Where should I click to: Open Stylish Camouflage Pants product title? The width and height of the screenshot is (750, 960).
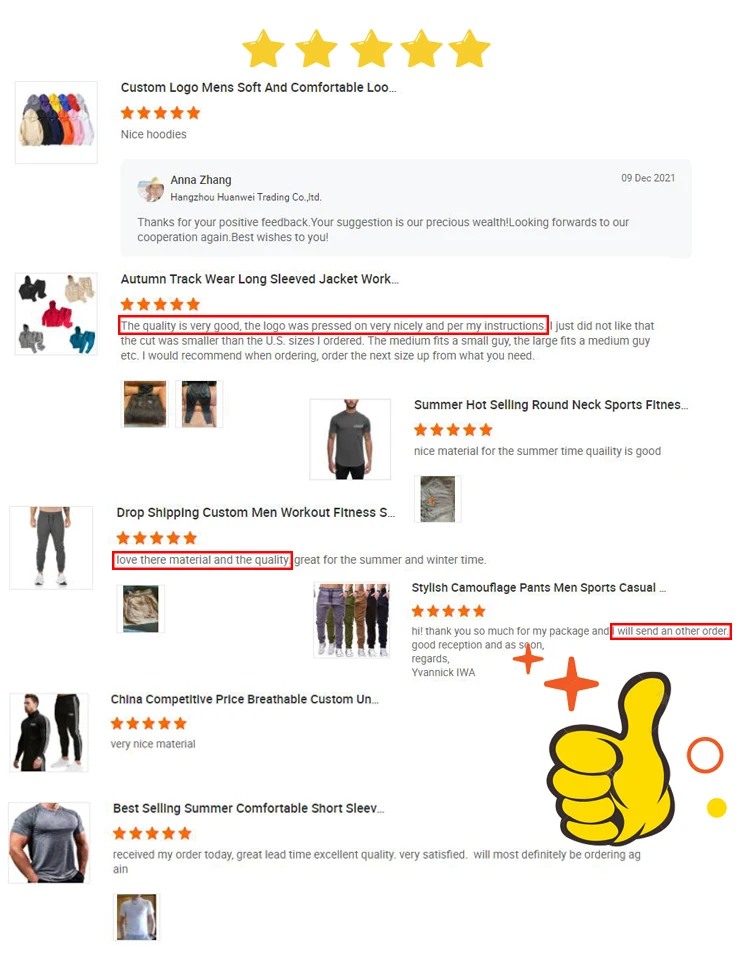pyautogui.click(x=539, y=588)
